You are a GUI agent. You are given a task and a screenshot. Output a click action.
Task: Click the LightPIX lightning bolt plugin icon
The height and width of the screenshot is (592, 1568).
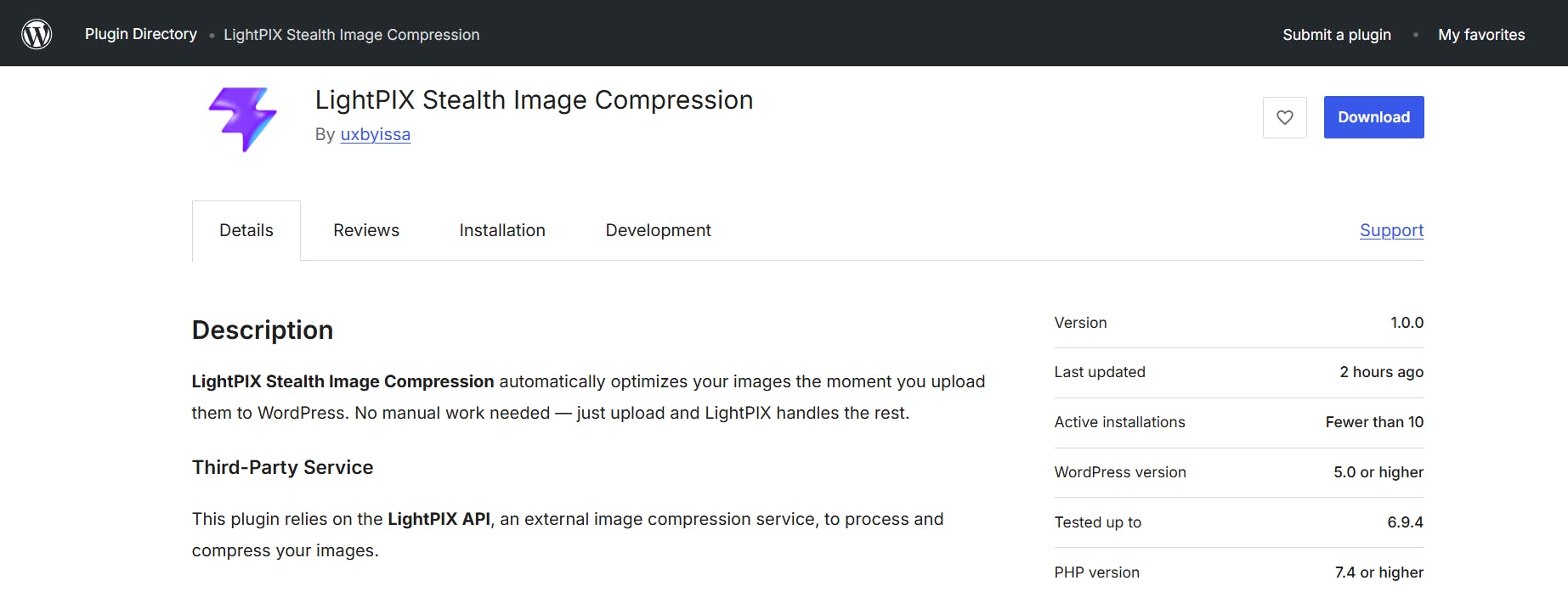tap(243, 119)
